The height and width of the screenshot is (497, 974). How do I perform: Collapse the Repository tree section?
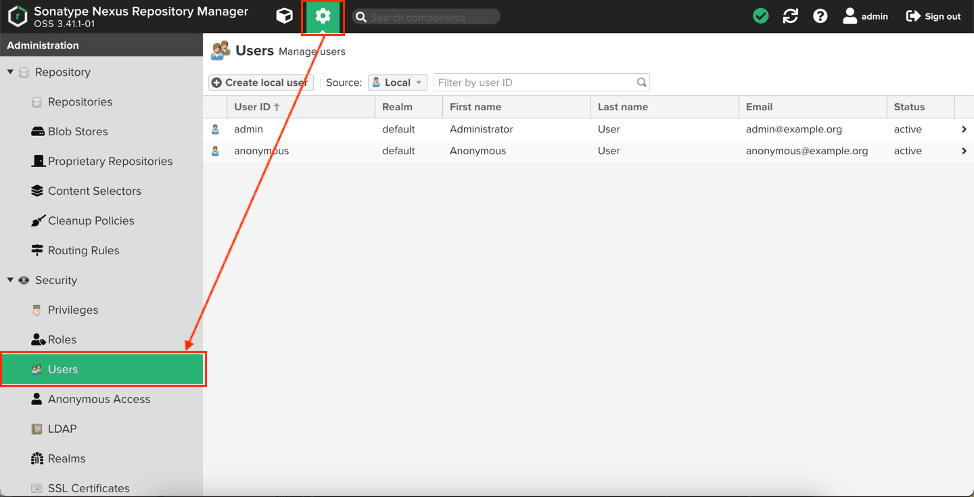pyautogui.click(x=10, y=72)
